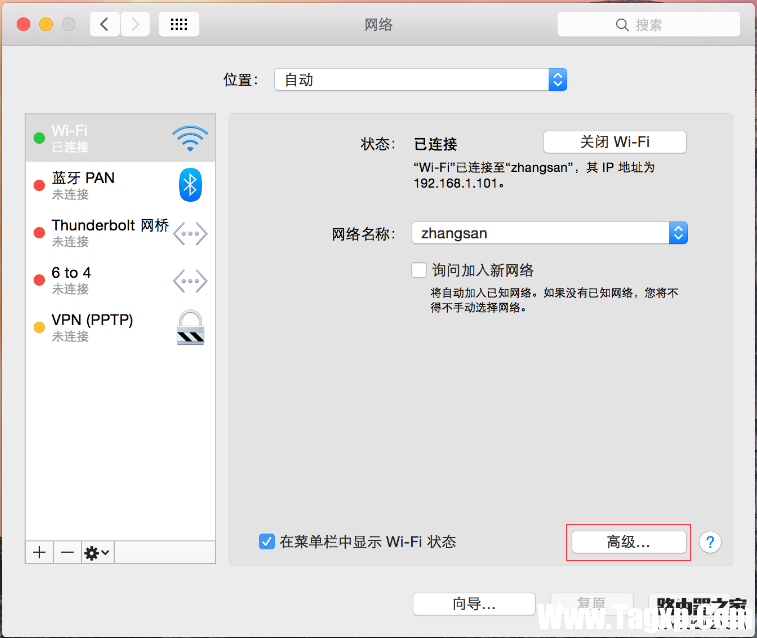Click the red status dot beside 蓝牙 PAN
Screen dimensions: 757x638
point(39,185)
